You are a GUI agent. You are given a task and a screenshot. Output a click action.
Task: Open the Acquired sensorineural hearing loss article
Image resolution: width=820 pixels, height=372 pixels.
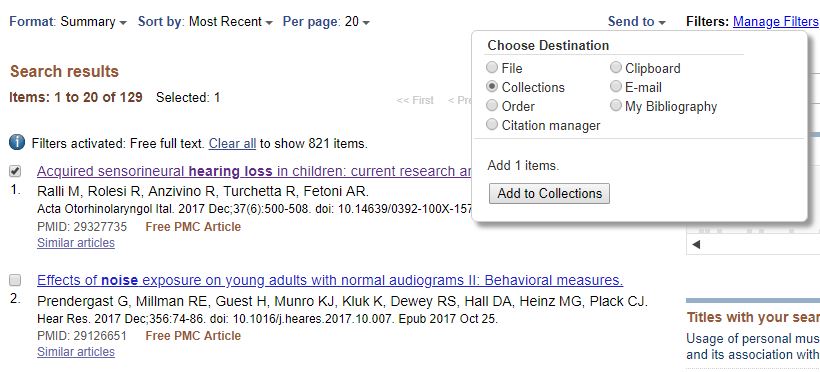pyautogui.click(x=255, y=172)
